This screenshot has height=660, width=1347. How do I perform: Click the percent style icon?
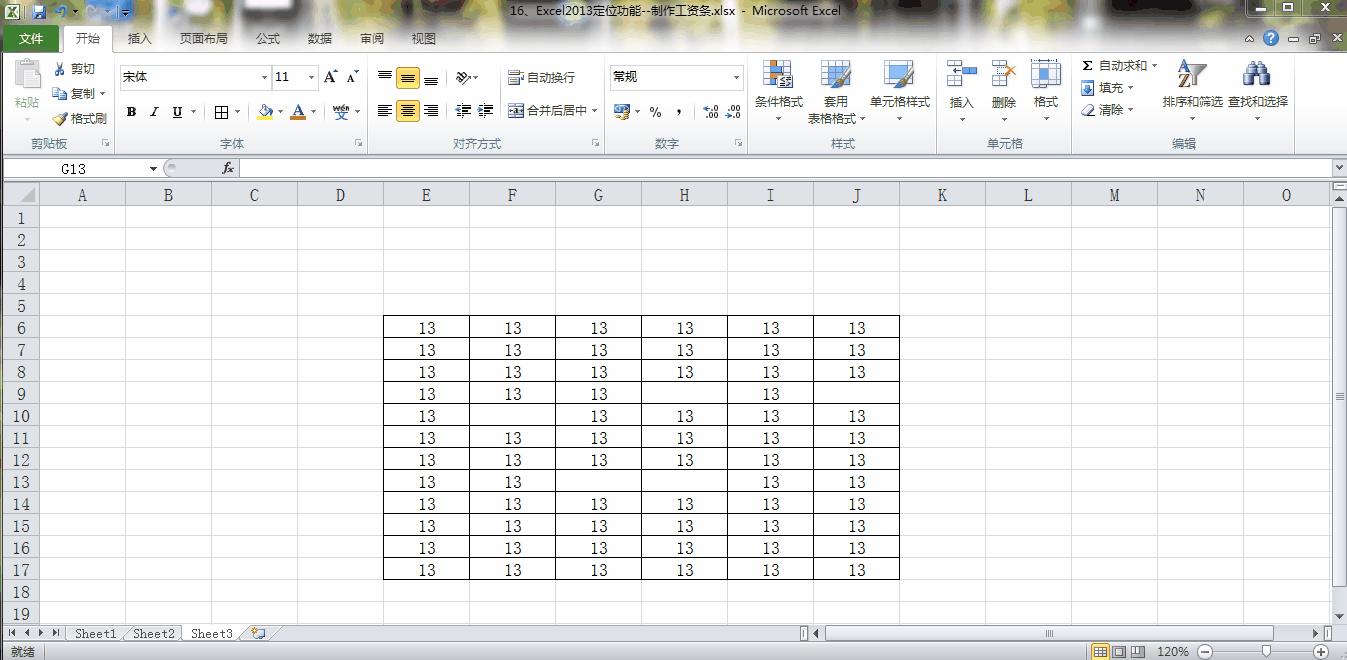pos(655,112)
